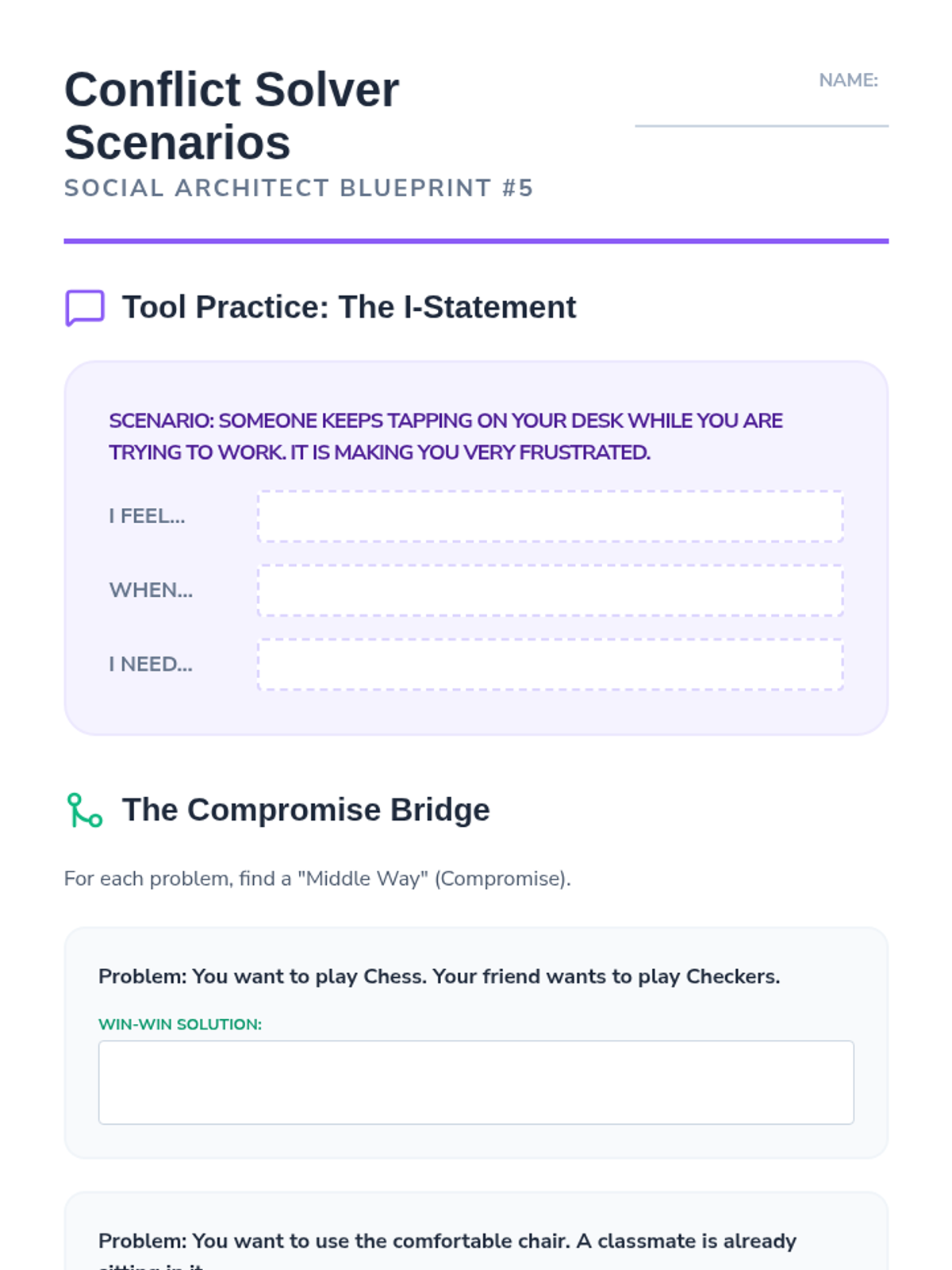
Task: Click the Chess versus Checkers problem text
Action: pos(439,976)
